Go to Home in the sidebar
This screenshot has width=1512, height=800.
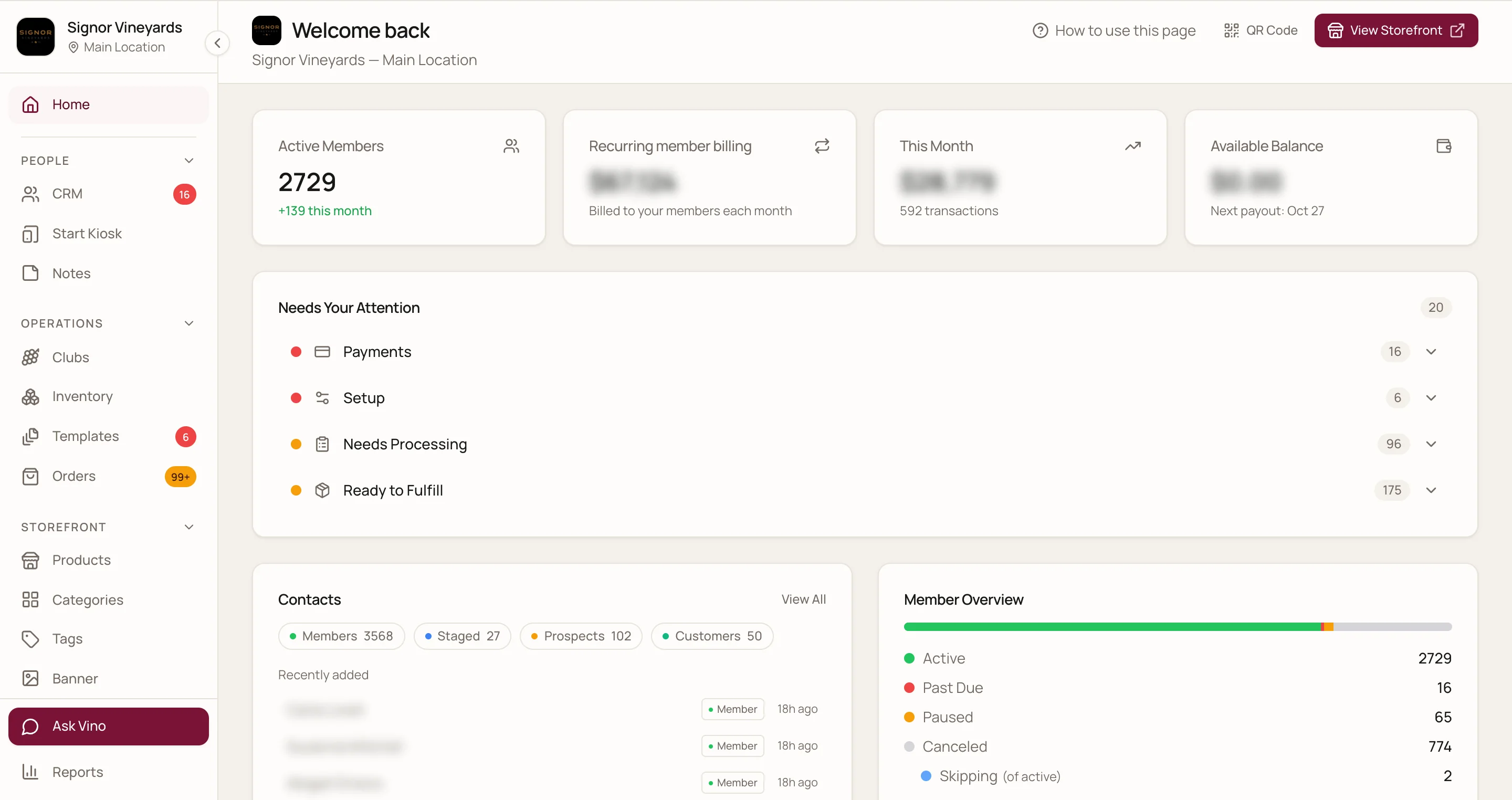point(109,104)
